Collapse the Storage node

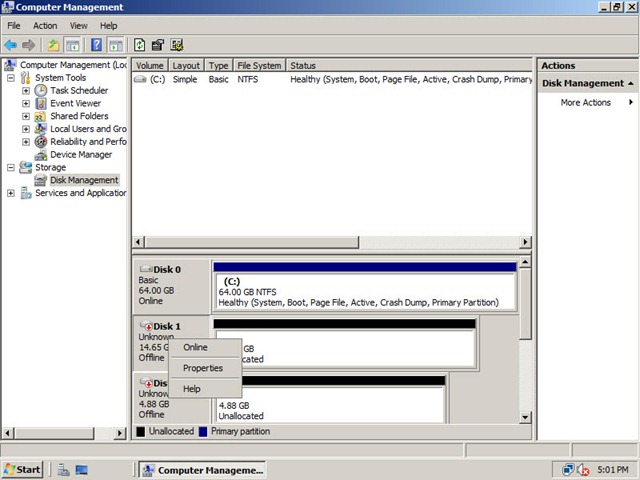click(11, 167)
